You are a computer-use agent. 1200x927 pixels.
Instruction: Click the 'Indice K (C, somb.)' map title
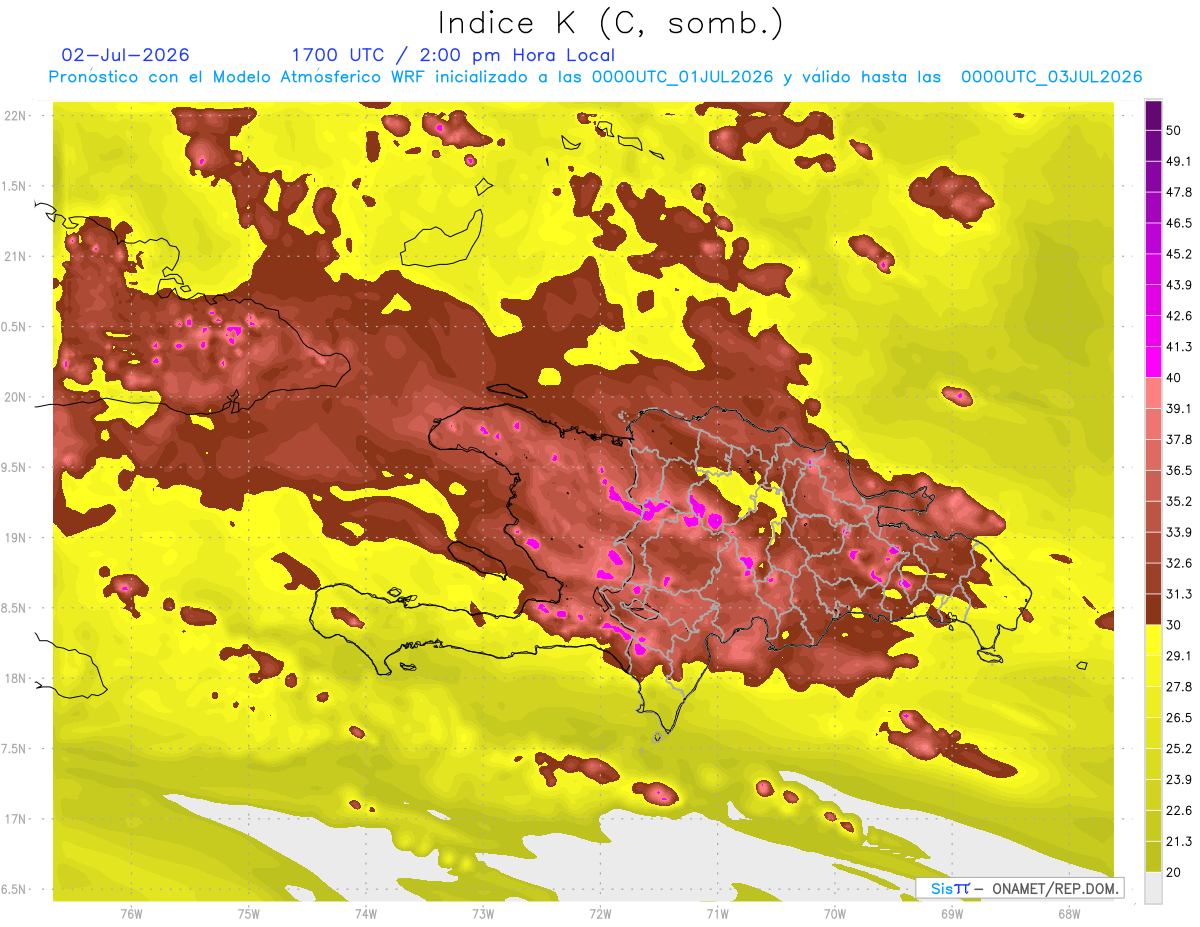pyautogui.click(x=610, y=24)
